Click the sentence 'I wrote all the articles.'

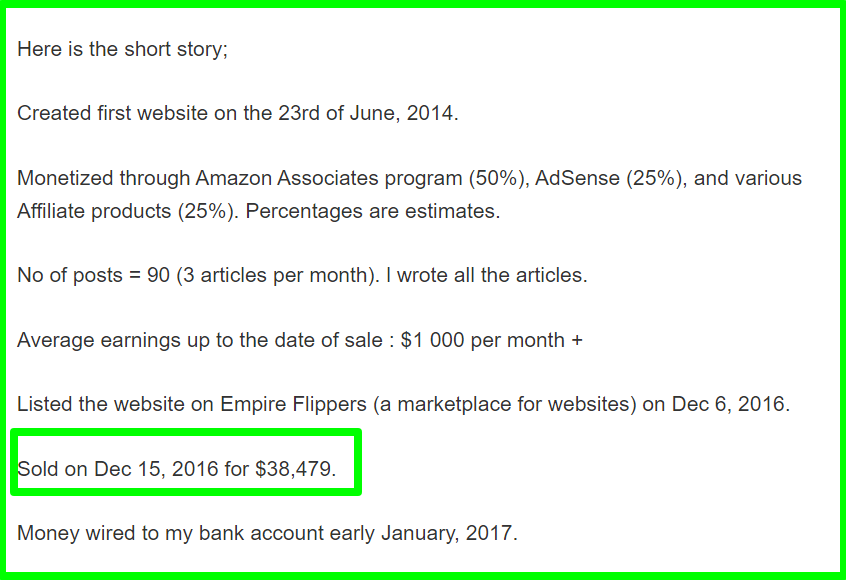point(486,275)
